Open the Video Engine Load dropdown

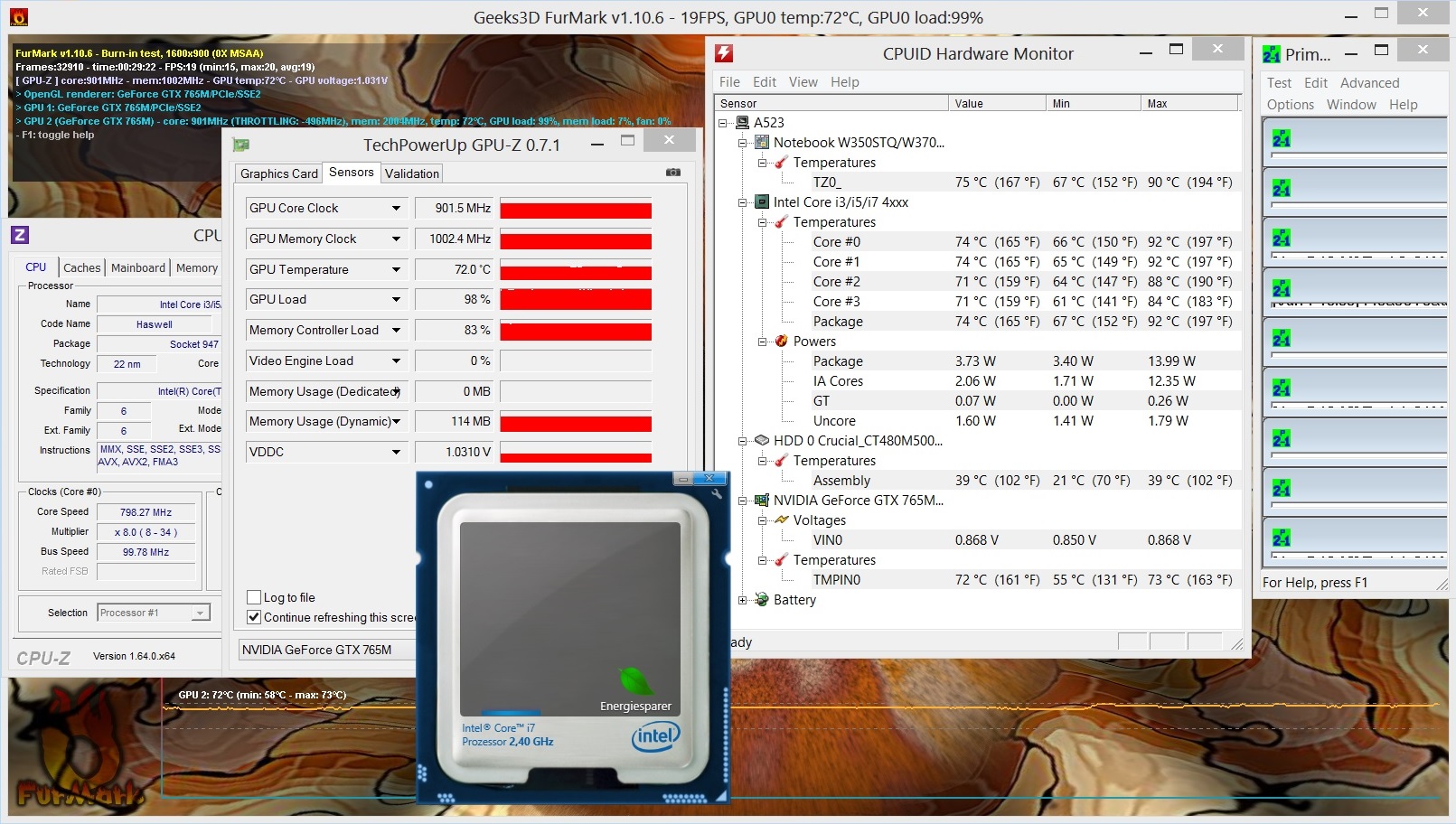point(396,360)
